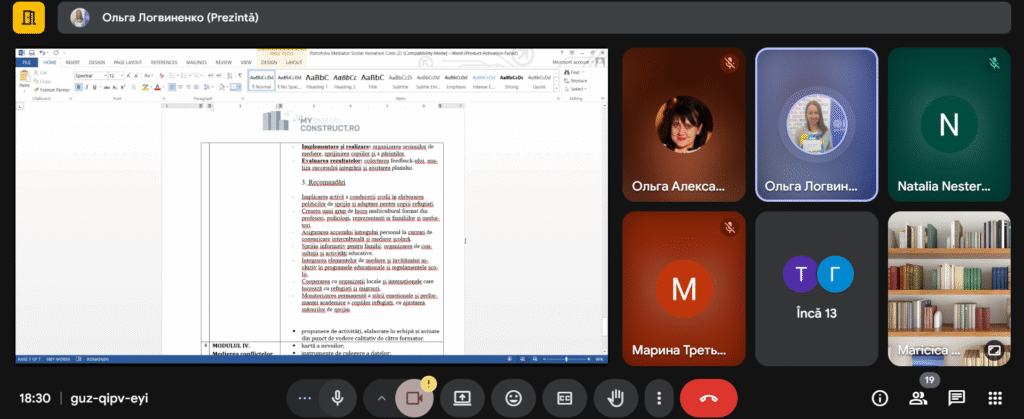1024x419 pixels.
Task: Mute the microphone in Meet controls
Action: (x=337, y=398)
